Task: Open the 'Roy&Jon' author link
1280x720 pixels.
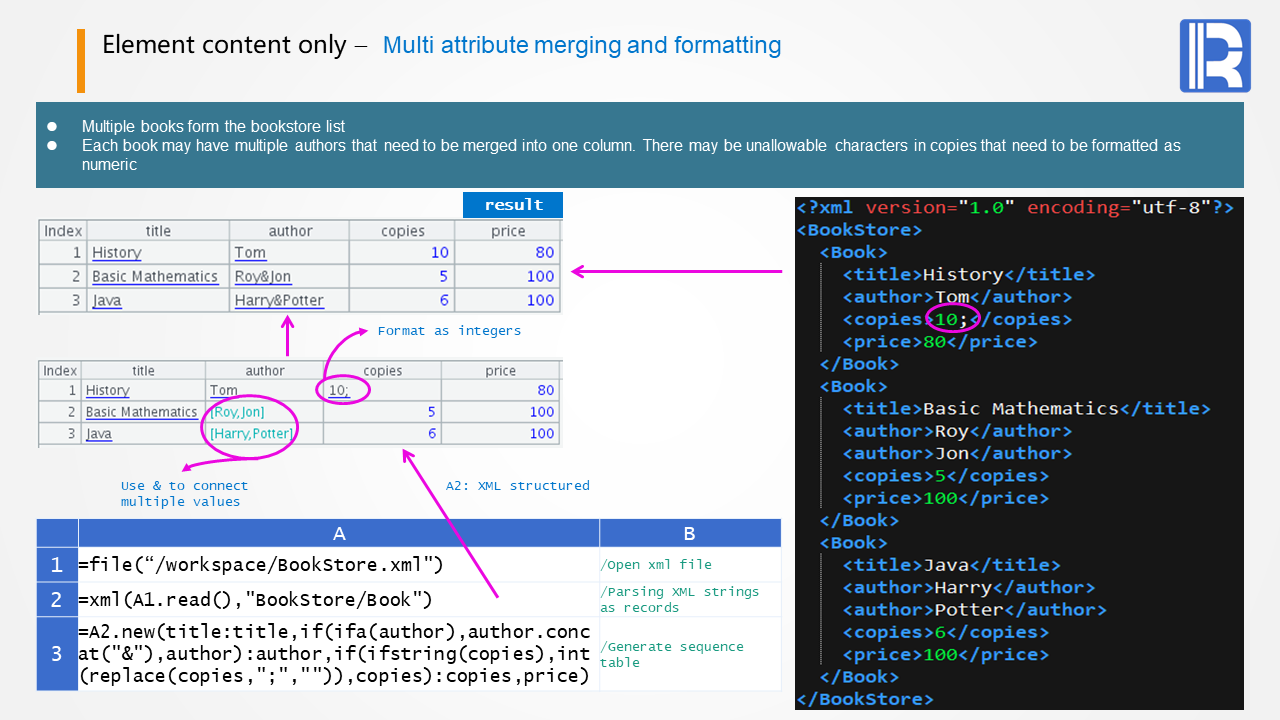Action: click(x=262, y=277)
